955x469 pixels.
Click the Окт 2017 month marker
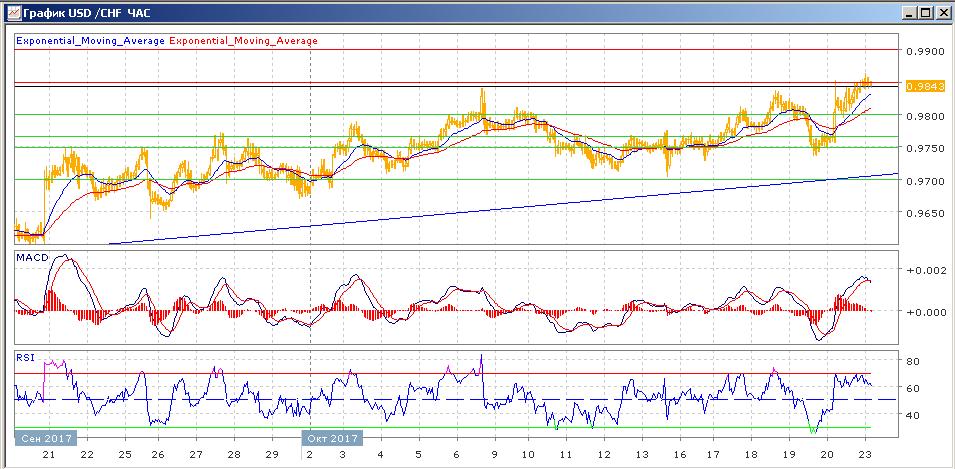click(x=331, y=437)
